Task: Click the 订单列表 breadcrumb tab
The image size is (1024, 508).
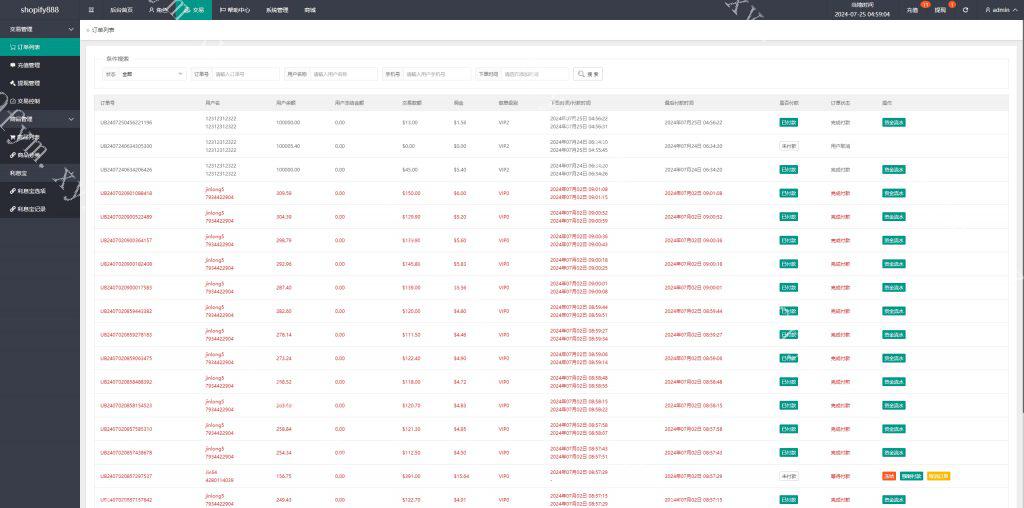Action: 101,31
